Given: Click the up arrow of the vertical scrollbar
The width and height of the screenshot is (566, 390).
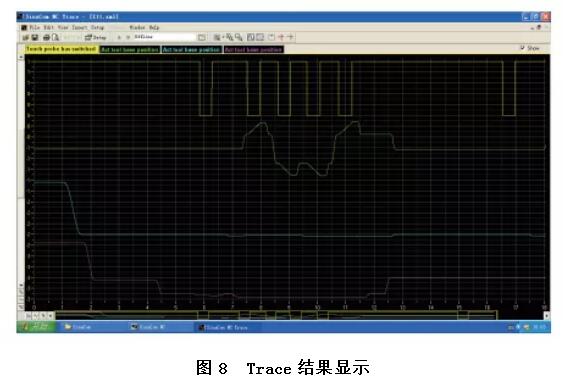Looking at the screenshot, I should pos(21,57).
